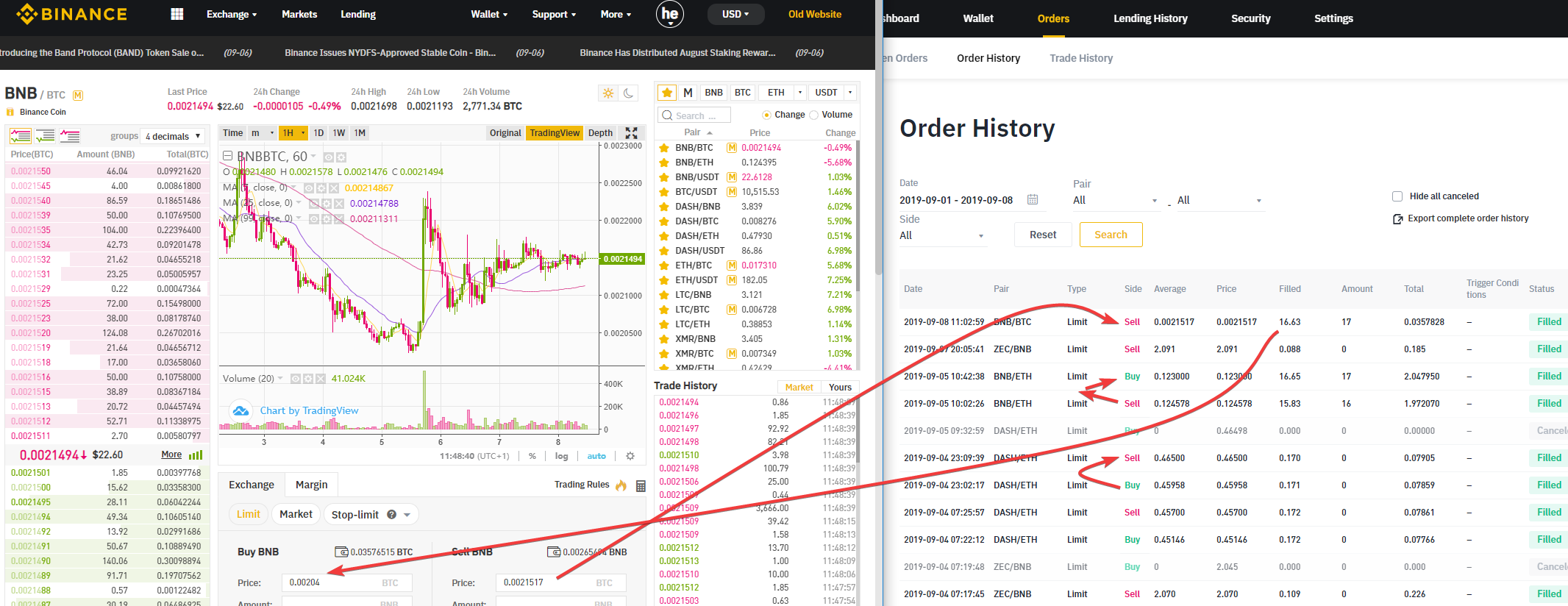Click the margin 'M' badge beside BNB/BTC title

click(x=78, y=95)
